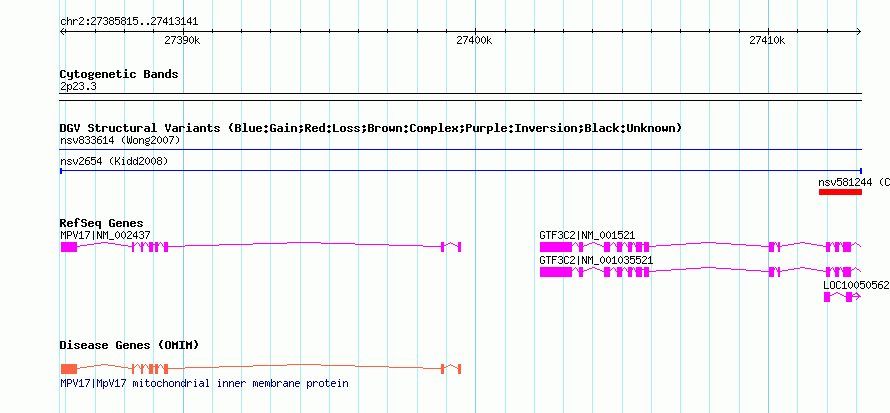
Task: Click the 27410k ruler tick label
Action: [767, 40]
